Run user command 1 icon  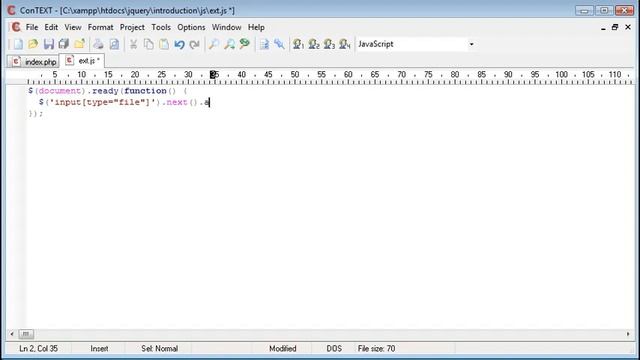coord(298,44)
